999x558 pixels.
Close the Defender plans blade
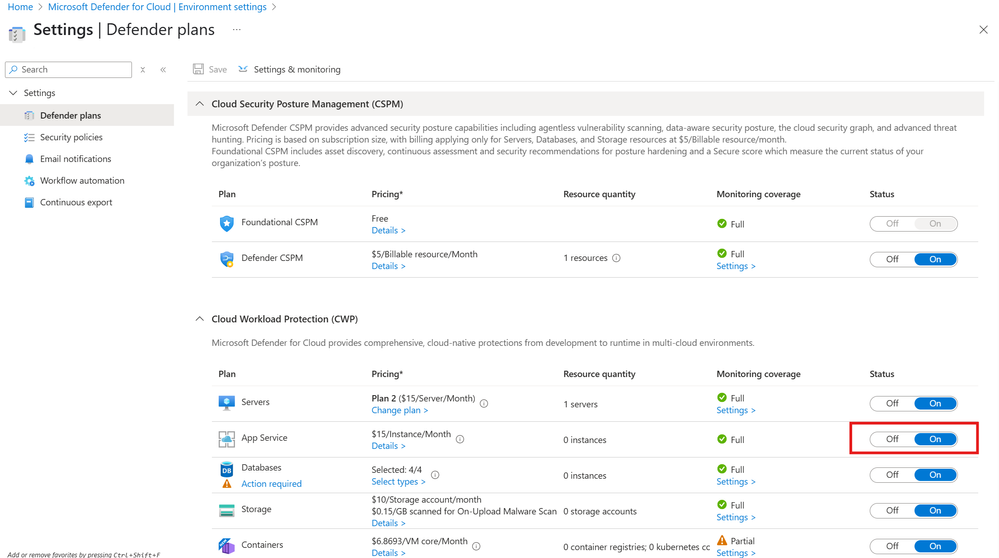[983, 30]
